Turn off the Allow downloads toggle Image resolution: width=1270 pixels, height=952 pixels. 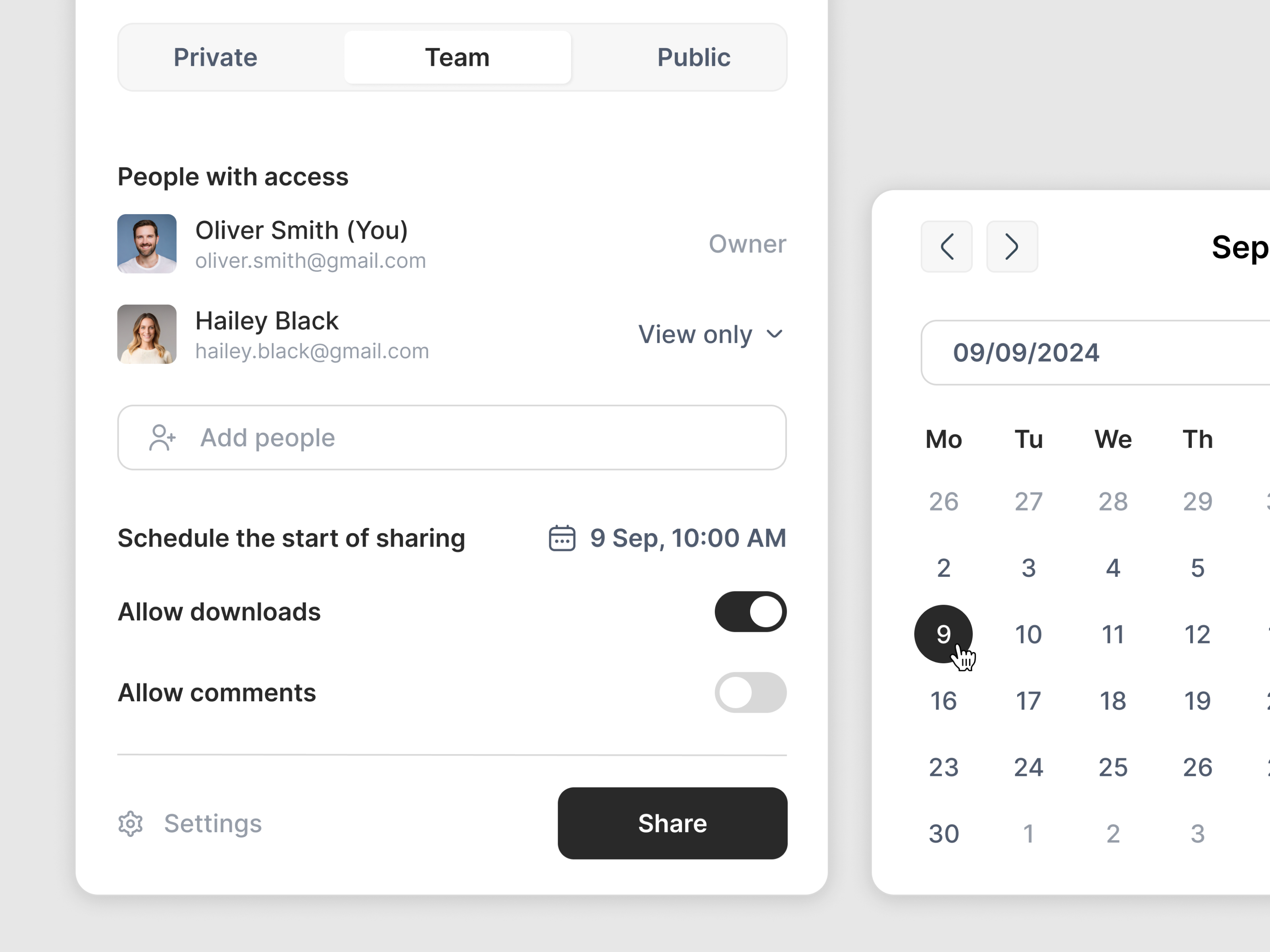click(750, 612)
